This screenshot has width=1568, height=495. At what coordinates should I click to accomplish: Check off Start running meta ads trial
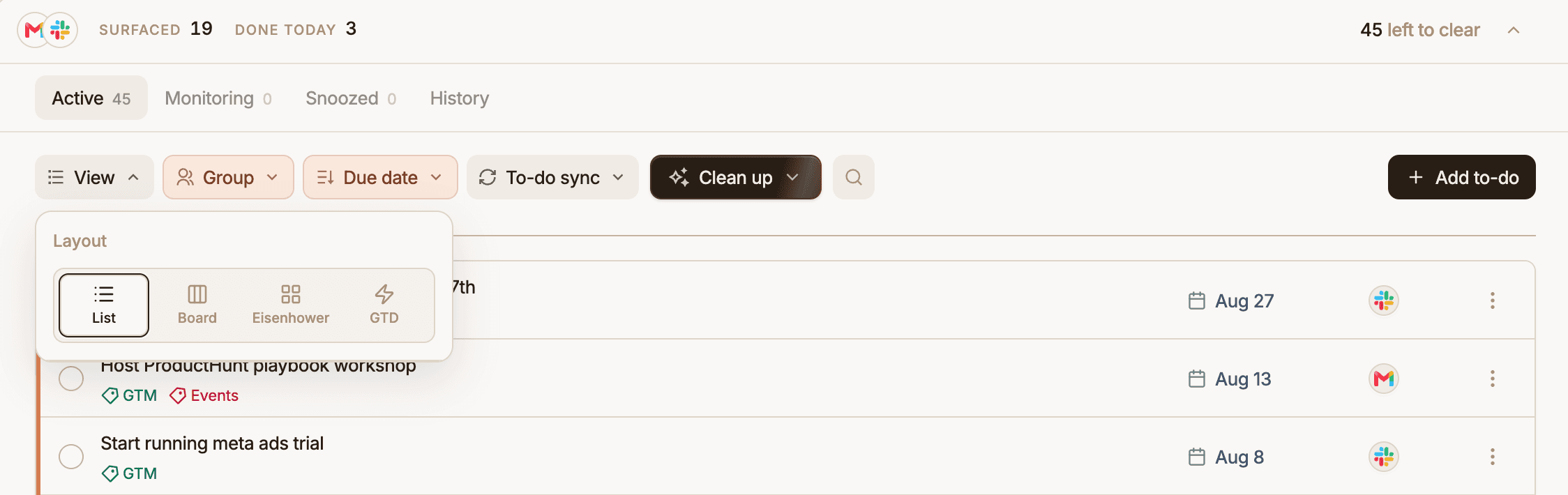point(71,457)
